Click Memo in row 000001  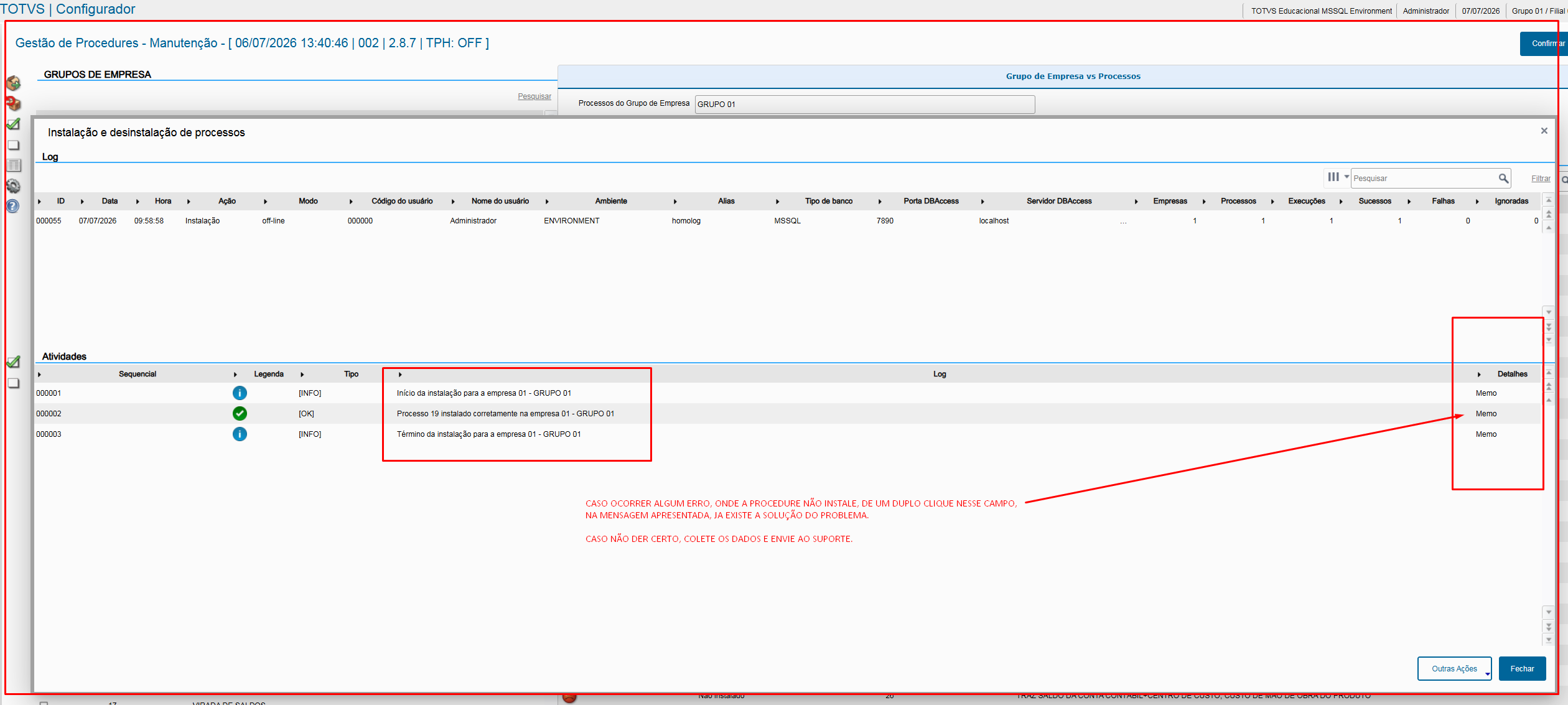tap(1486, 393)
